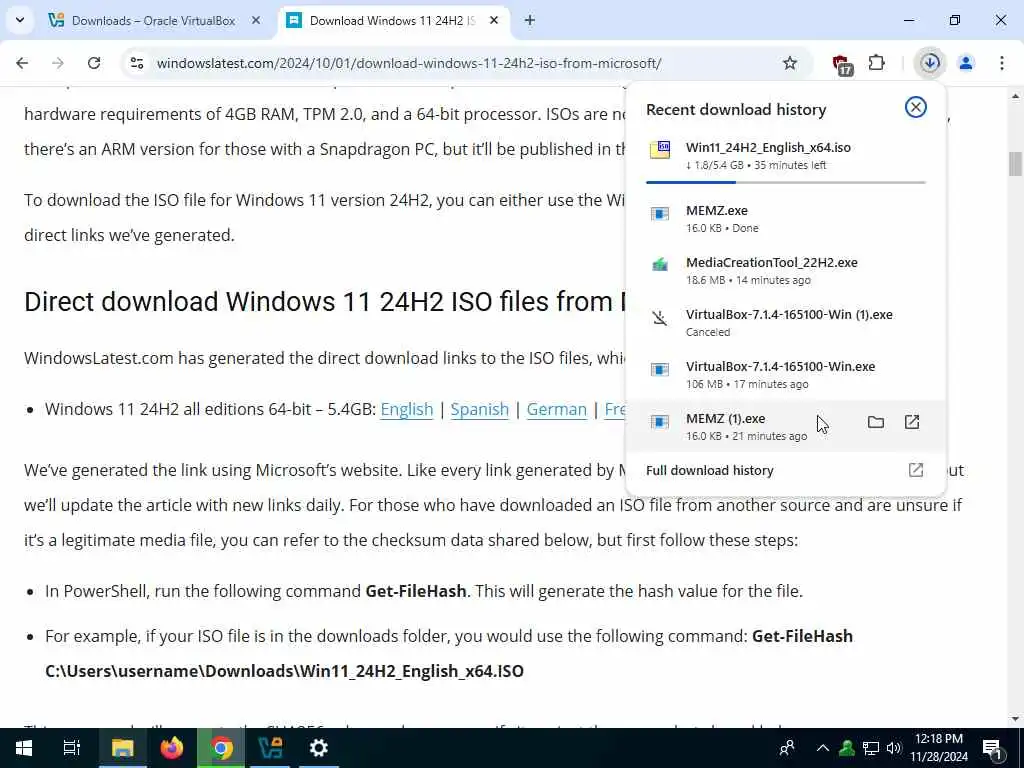Toggle the Downloads toolbar icon
This screenshot has height=768, width=1024.
pos(930,63)
